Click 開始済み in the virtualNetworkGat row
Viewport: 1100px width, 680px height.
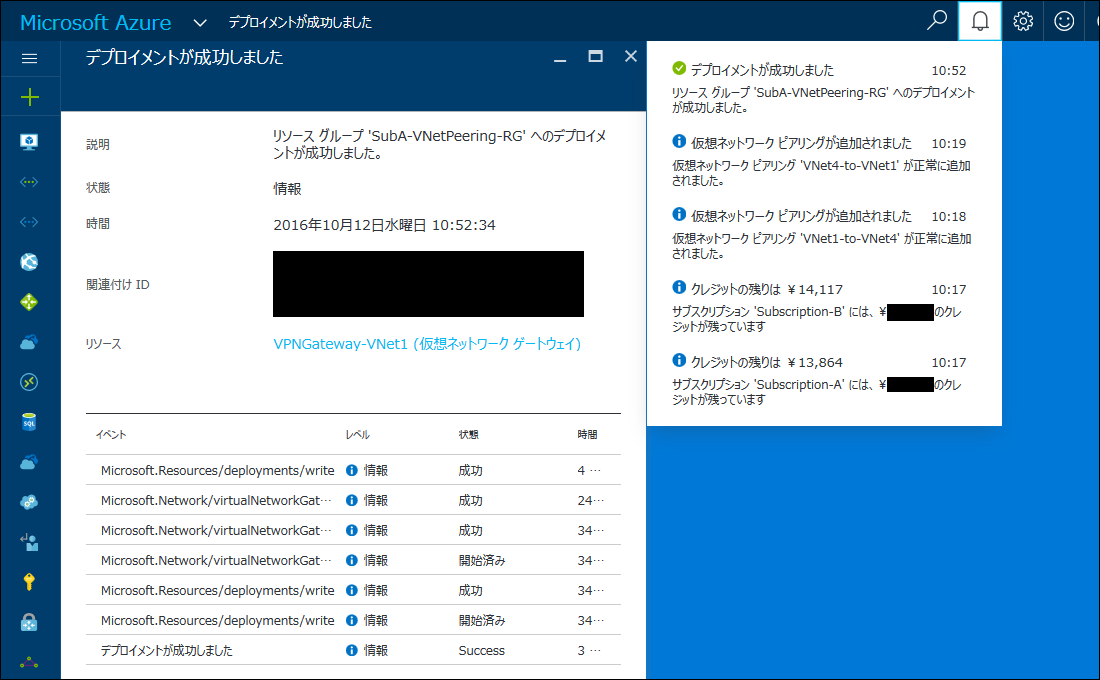(x=481, y=561)
